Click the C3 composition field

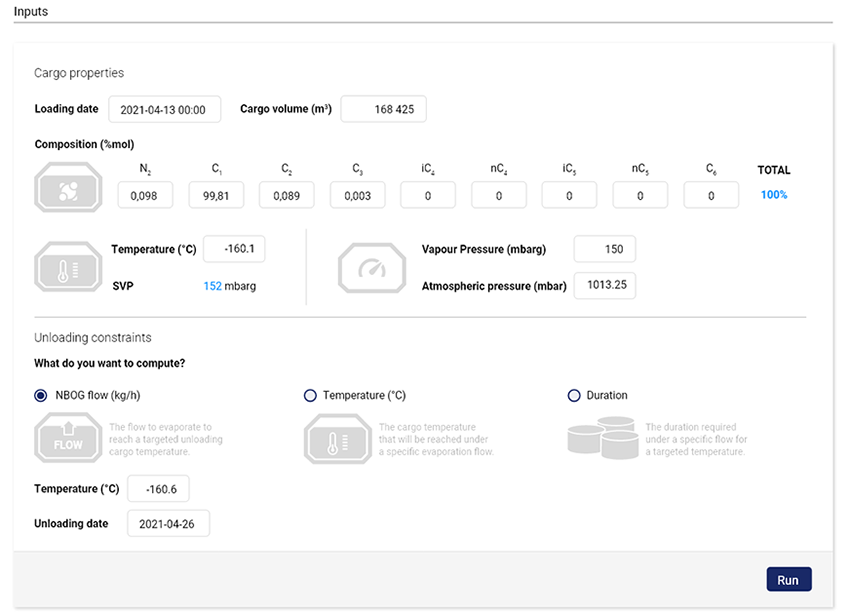point(357,196)
